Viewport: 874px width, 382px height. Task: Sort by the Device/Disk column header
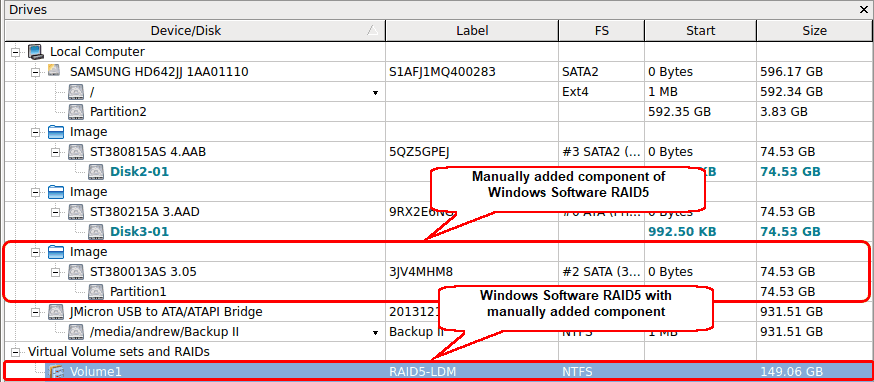pos(195,31)
